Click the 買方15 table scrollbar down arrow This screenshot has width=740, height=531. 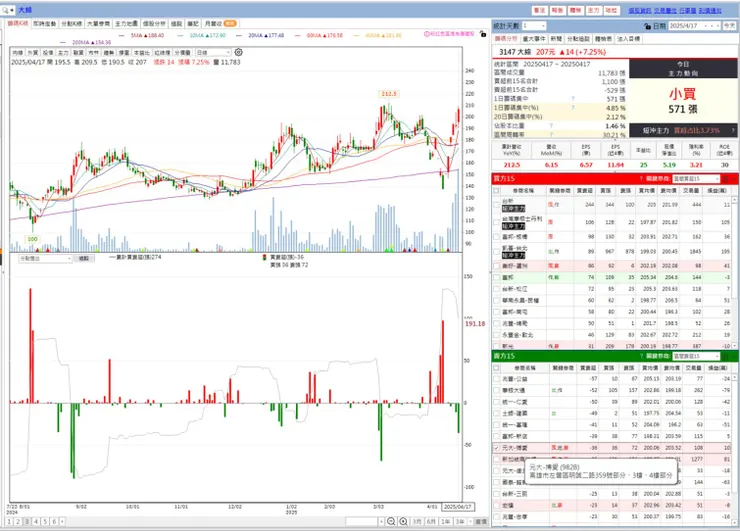tap(735, 346)
